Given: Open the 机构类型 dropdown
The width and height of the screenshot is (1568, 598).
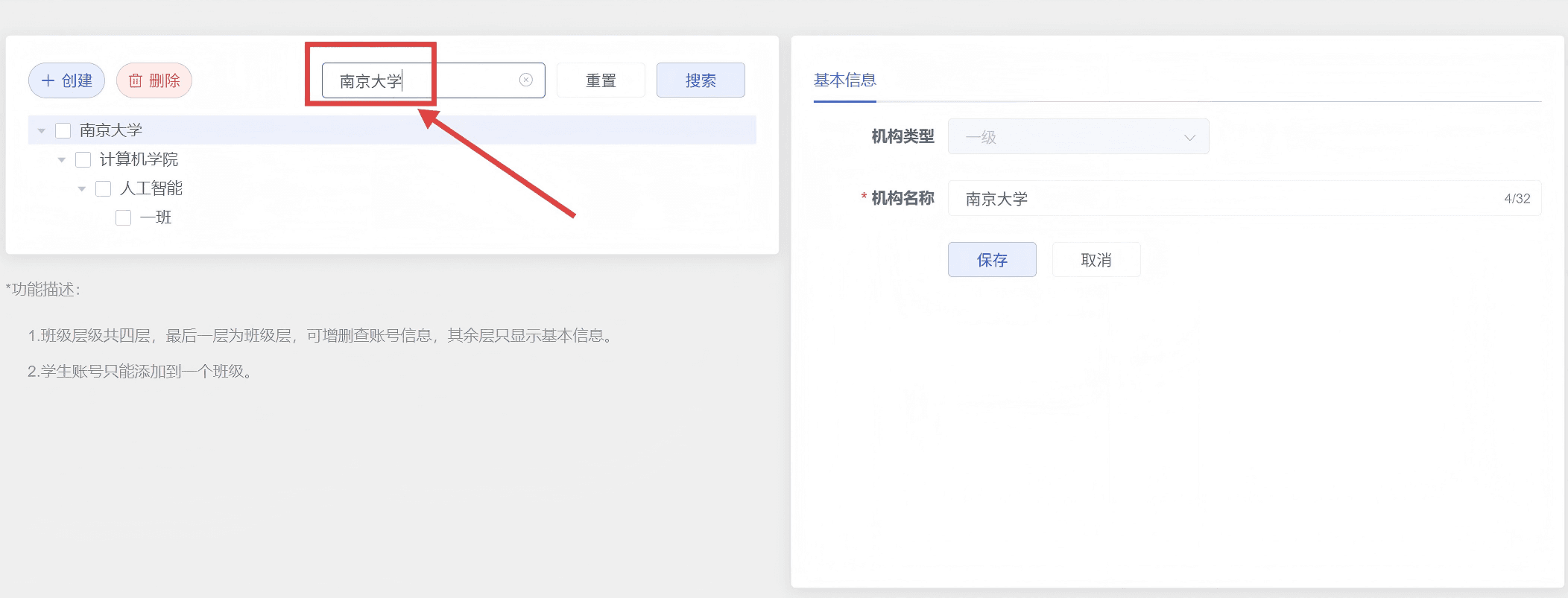Looking at the screenshot, I should pos(1078,137).
